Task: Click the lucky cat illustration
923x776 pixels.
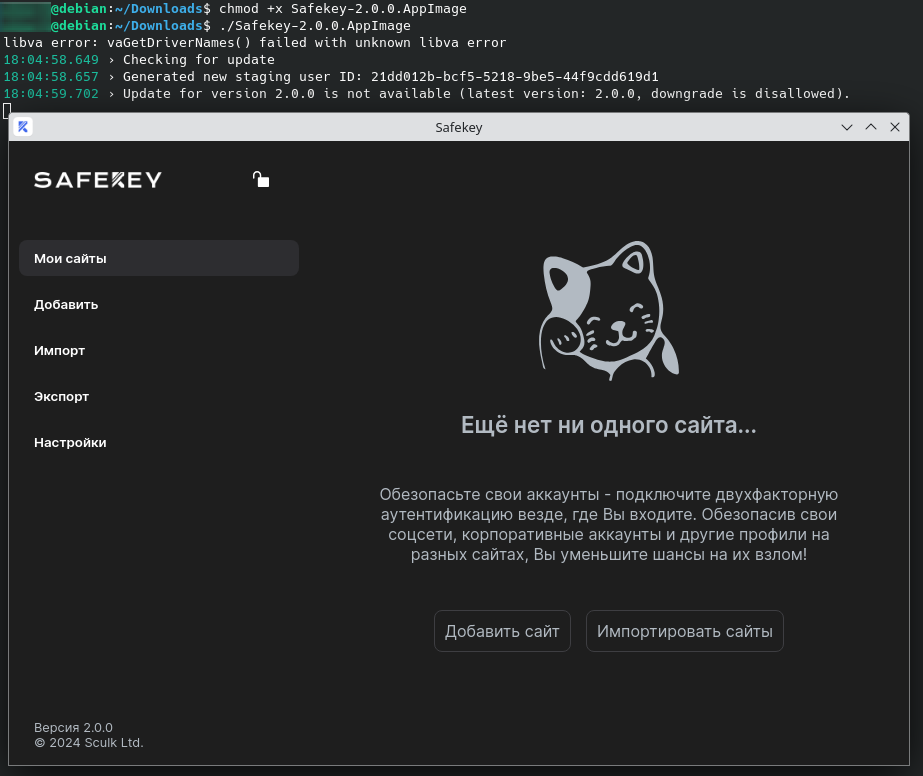Action: (609, 310)
